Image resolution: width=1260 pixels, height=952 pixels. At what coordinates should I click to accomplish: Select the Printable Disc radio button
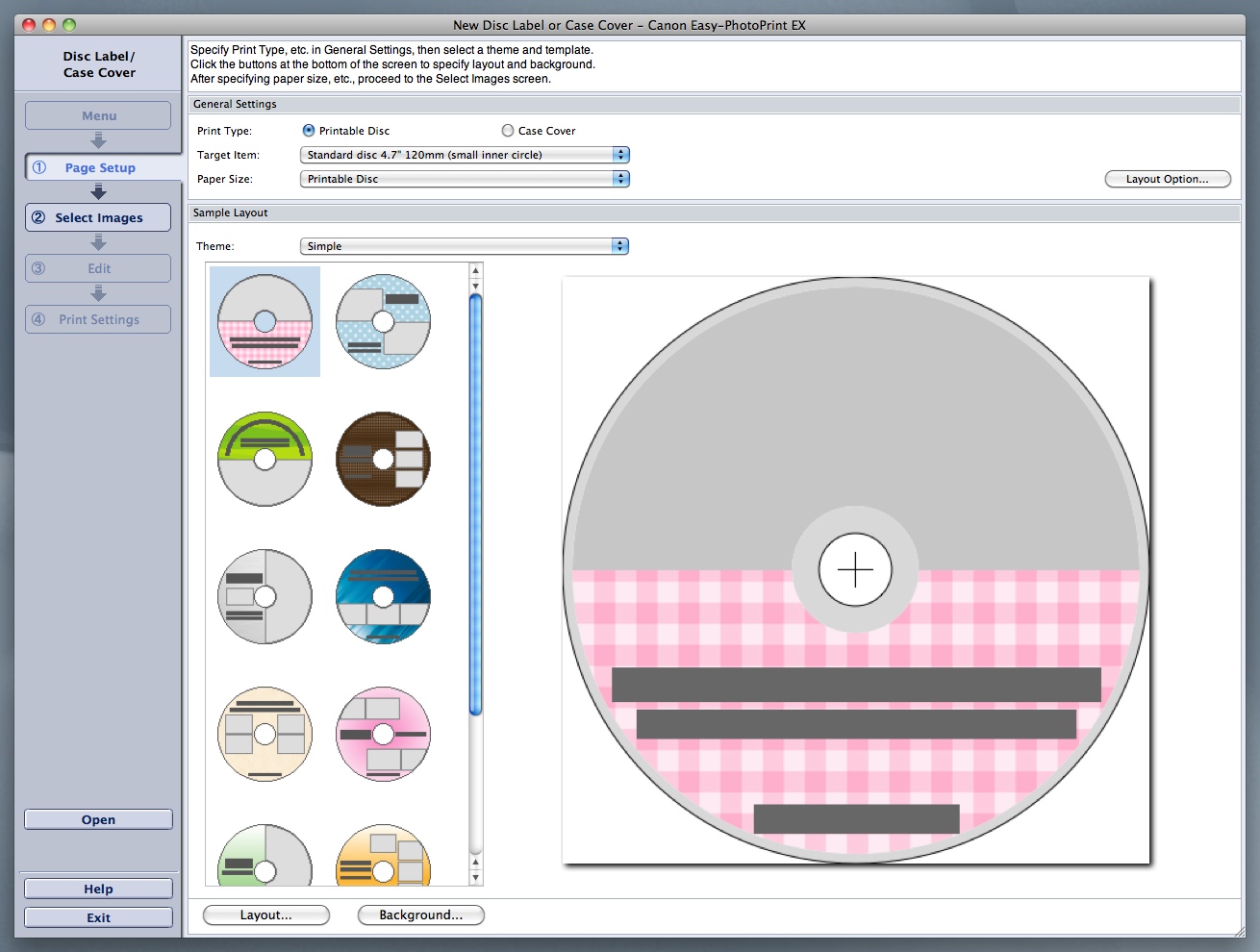[x=309, y=131]
